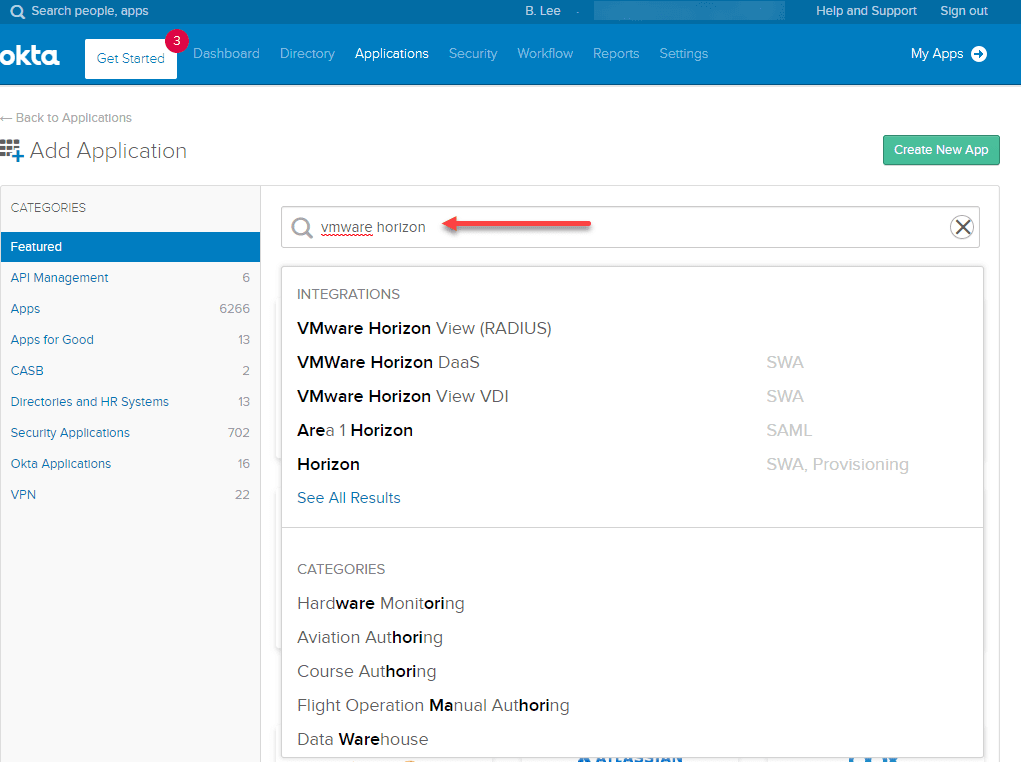This screenshot has width=1021, height=762.
Task: Select the Apps for Good category
Action: pos(130,340)
